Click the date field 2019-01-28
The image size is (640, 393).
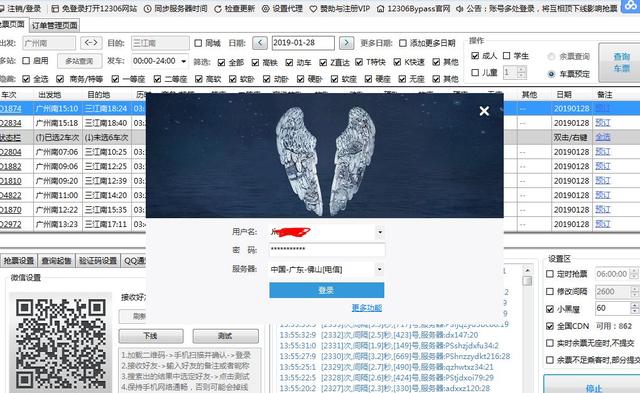tap(303, 42)
